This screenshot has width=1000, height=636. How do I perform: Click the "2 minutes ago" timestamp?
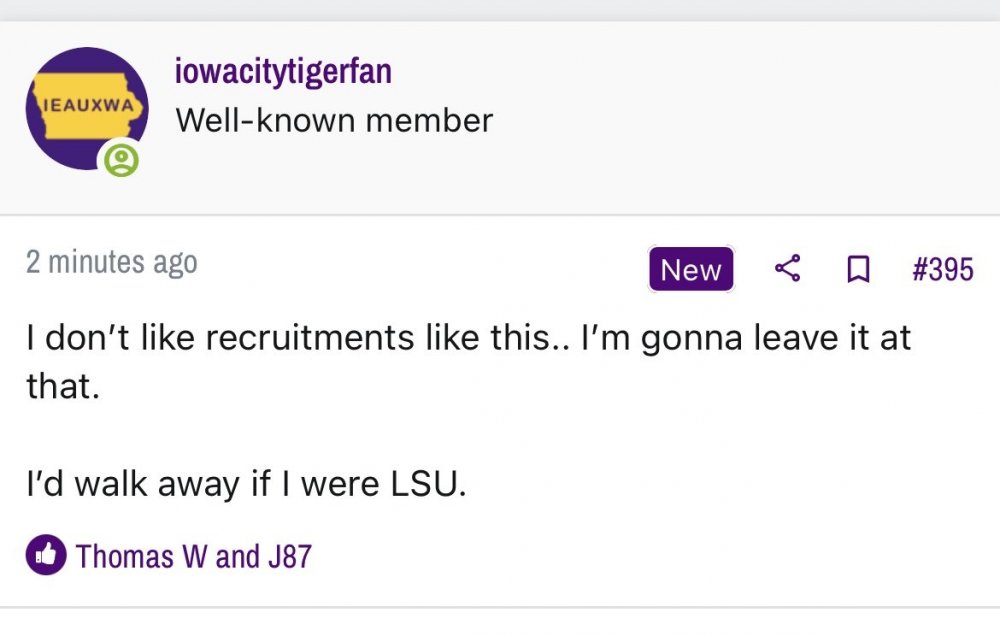111,262
